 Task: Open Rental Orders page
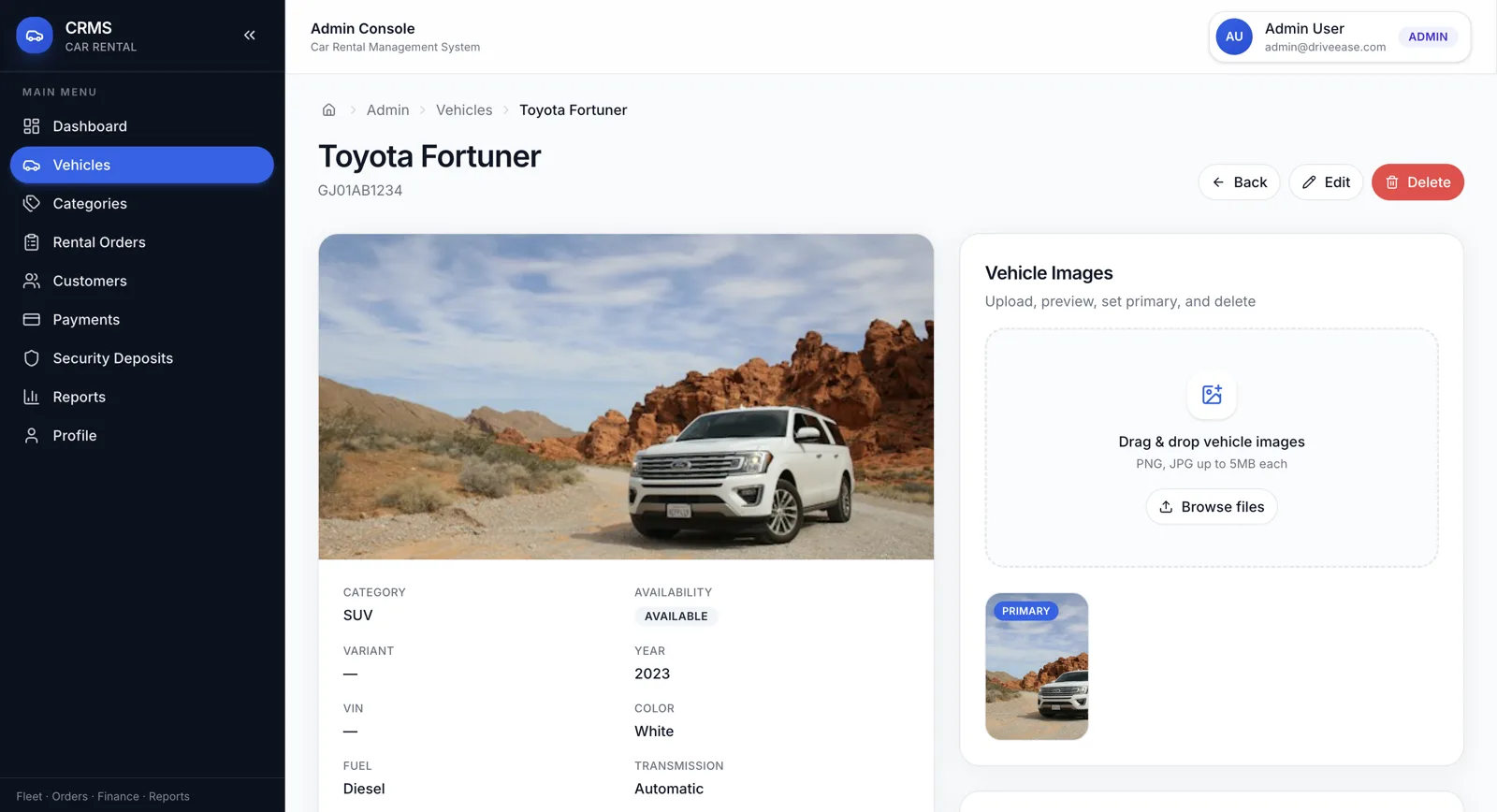tap(142, 242)
